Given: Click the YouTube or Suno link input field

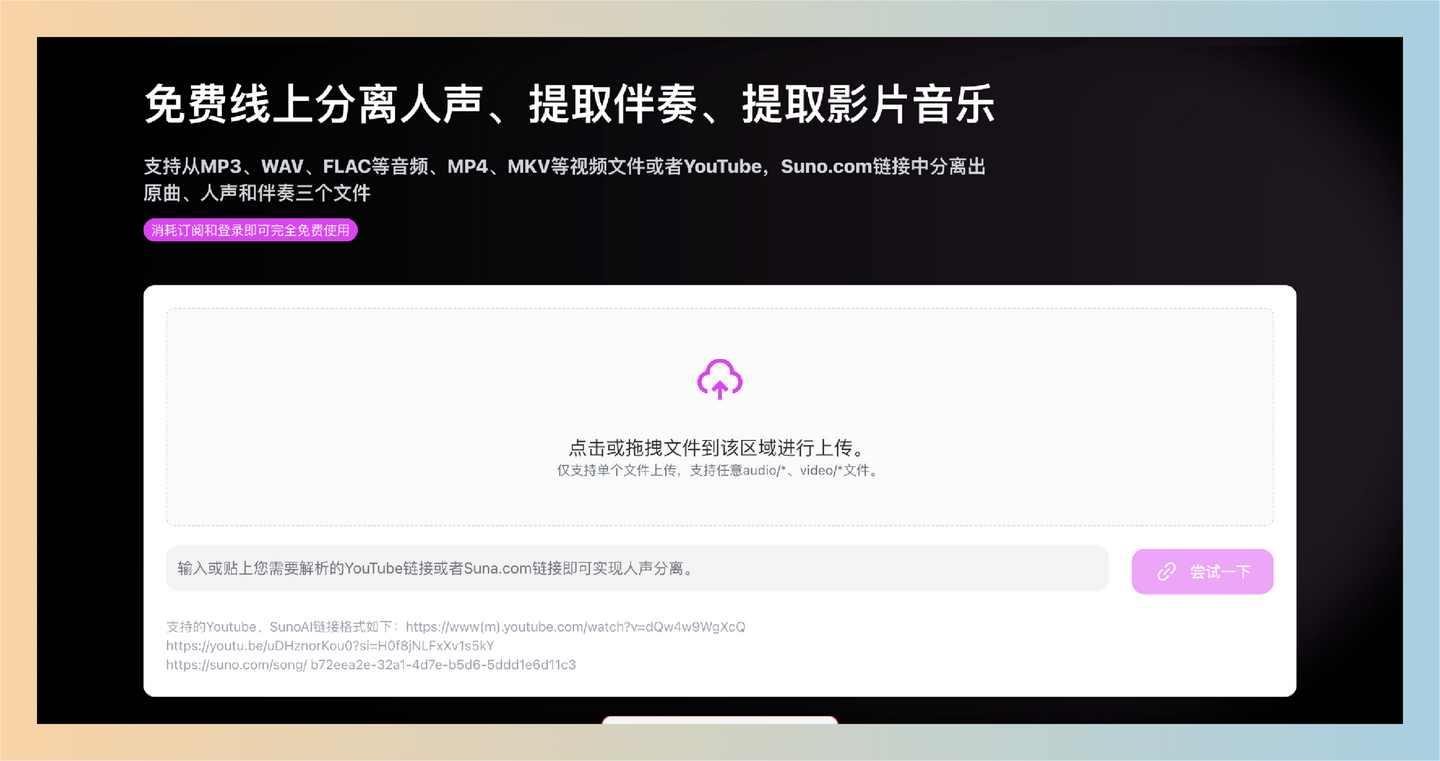Looking at the screenshot, I should tap(637, 568).
